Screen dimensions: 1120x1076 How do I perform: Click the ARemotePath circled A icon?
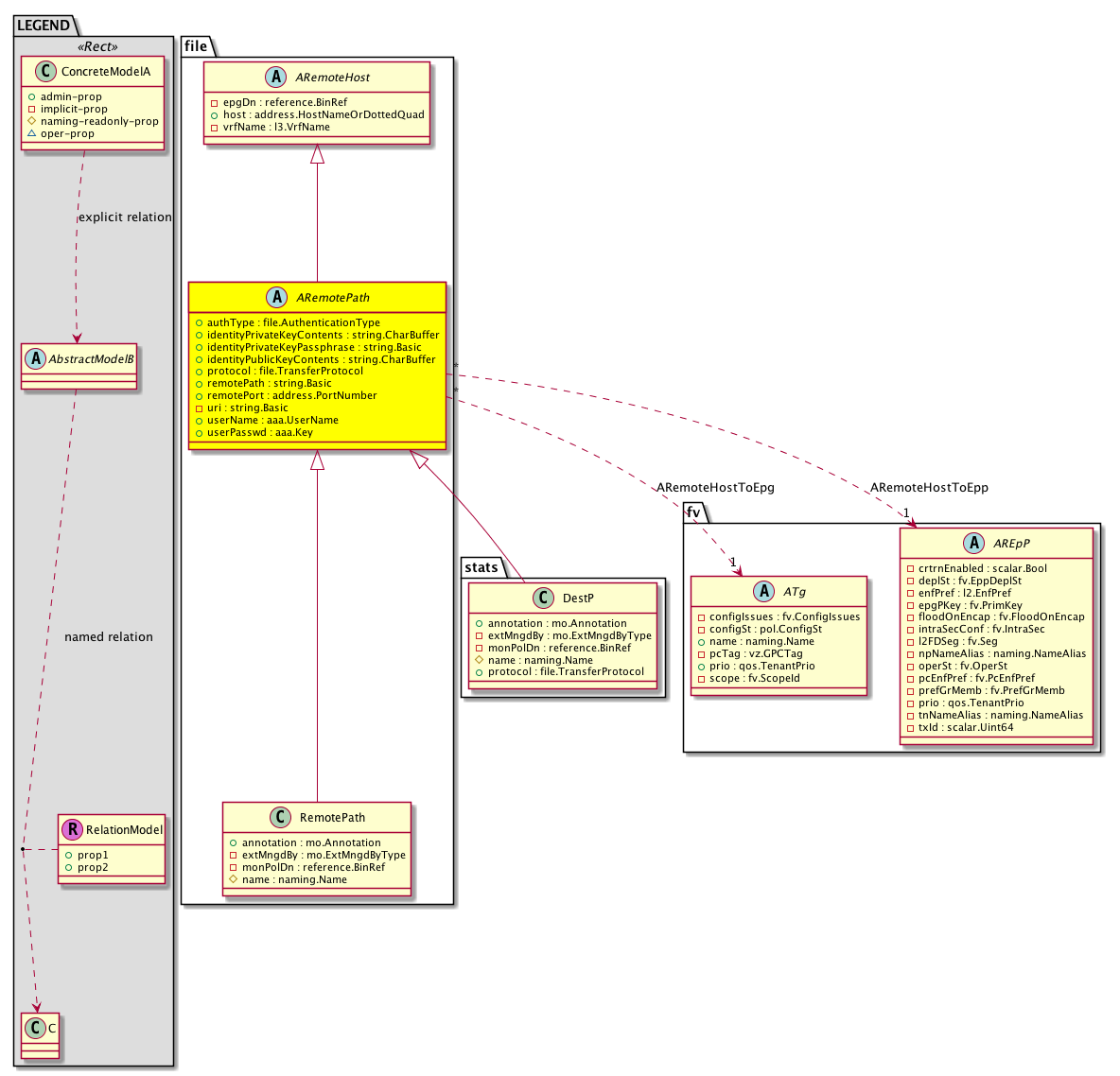tap(277, 298)
